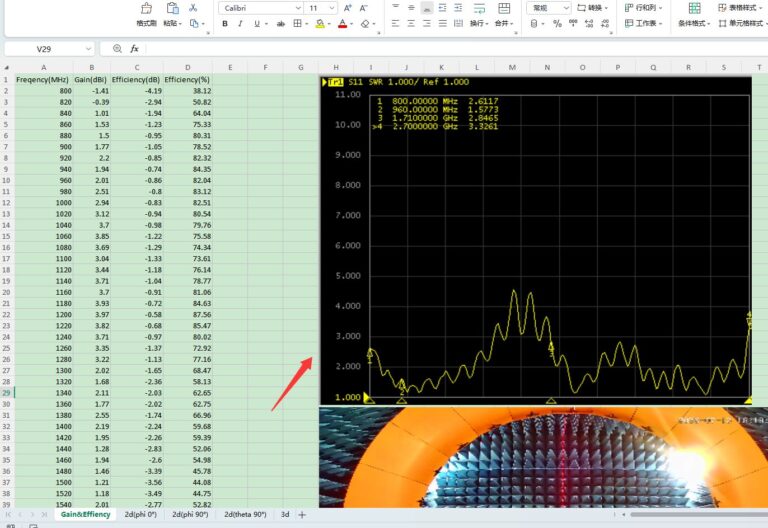Click the select-all corner triangle
The image size is (768, 528).
[7, 68]
